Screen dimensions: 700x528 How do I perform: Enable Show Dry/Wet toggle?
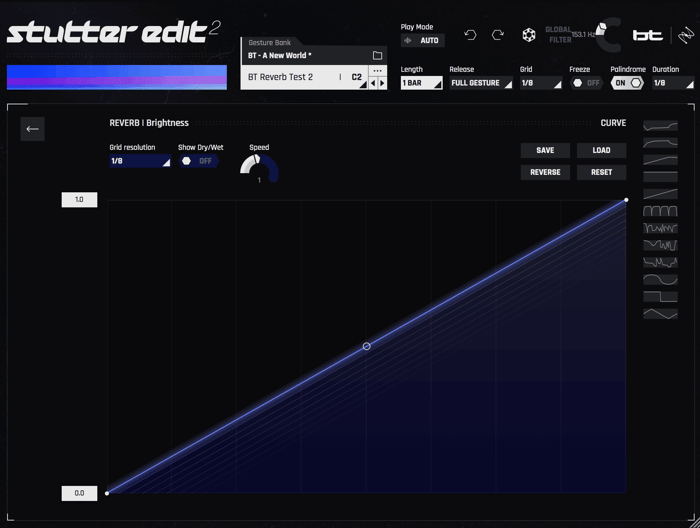click(x=199, y=161)
